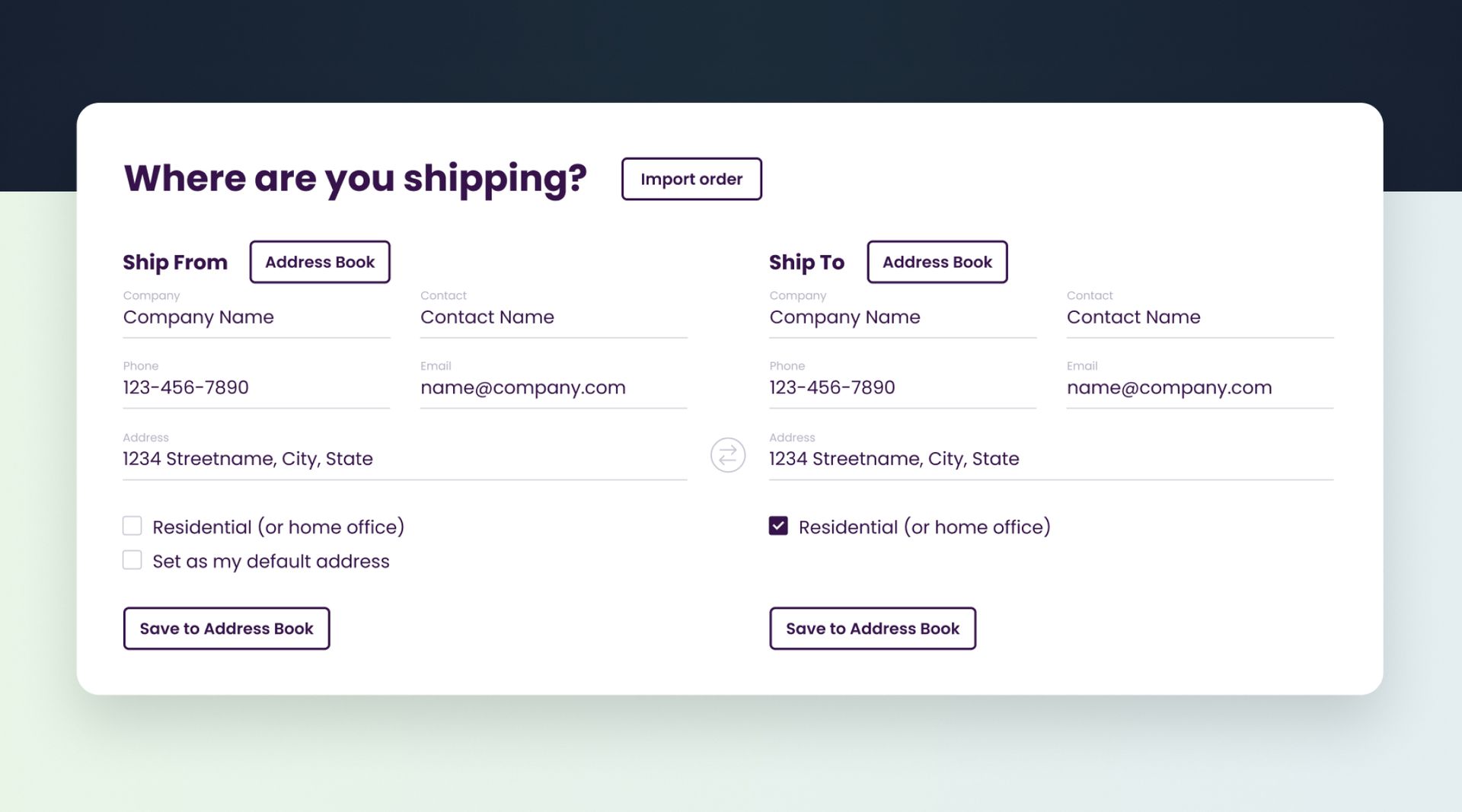Screen dimensions: 1462x812
Task: Click the Ship From Email field
Action: click(x=553, y=387)
